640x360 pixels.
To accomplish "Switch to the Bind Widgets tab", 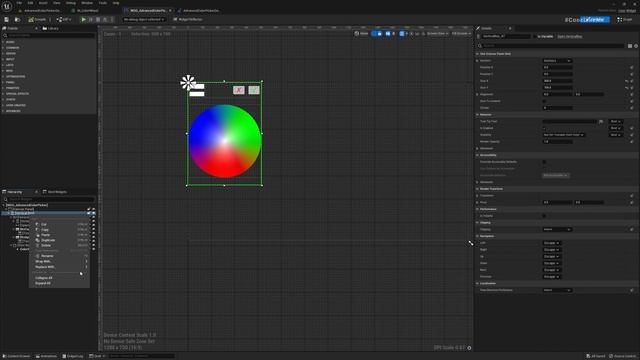I will coord(55,192).
